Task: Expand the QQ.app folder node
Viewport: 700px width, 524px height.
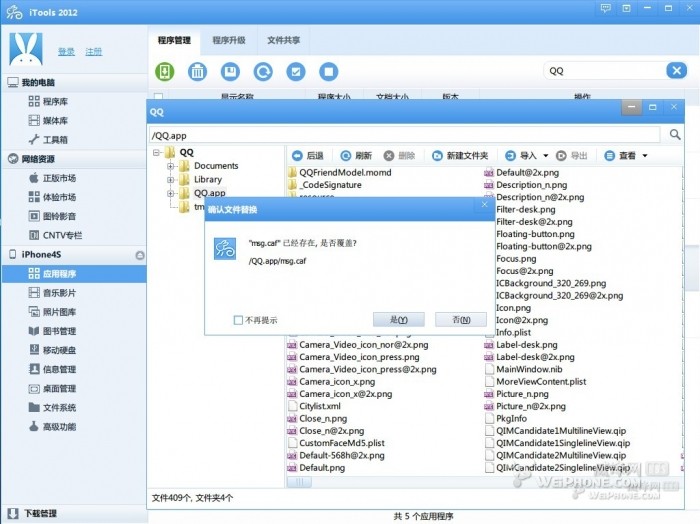Action: pyautogui.click(x=171, y=193)
